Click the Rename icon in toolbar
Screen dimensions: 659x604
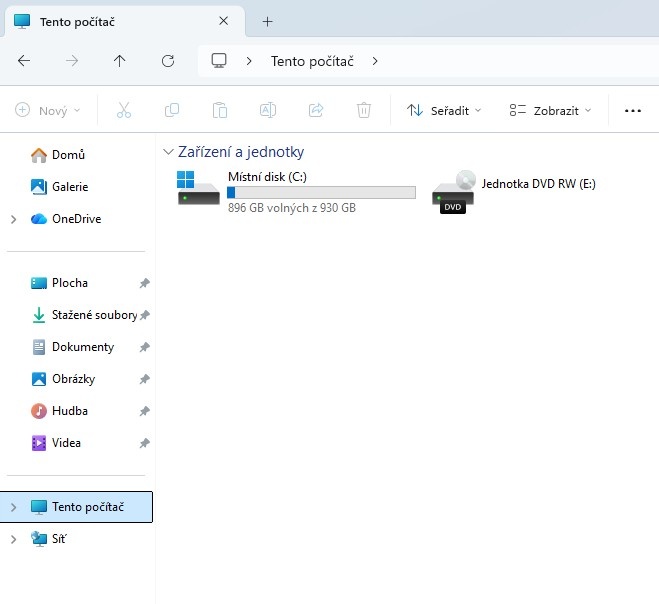(x=268, y=111)
